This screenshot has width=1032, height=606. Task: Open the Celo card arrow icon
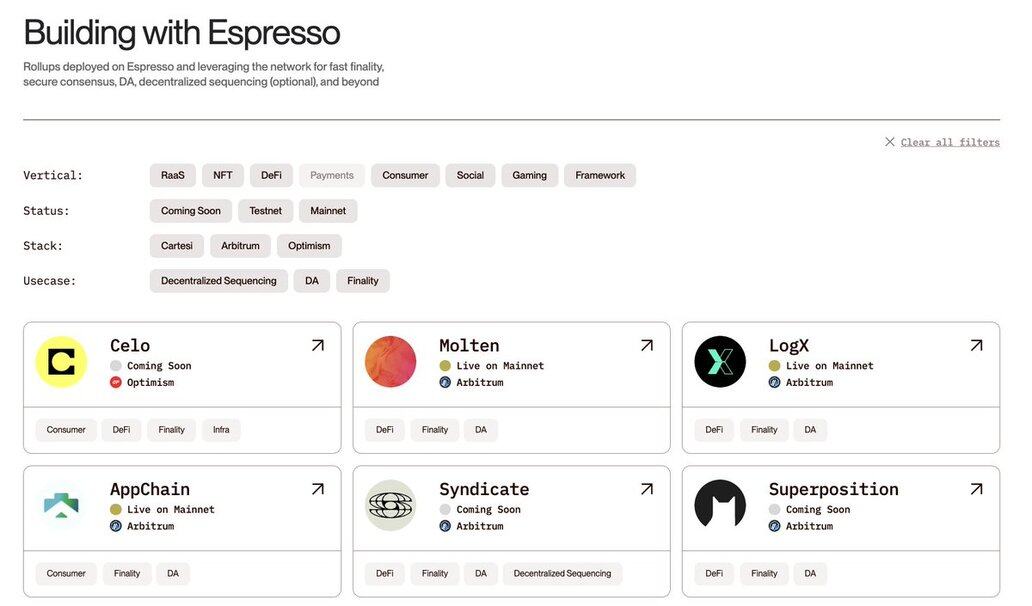[317, 346]
